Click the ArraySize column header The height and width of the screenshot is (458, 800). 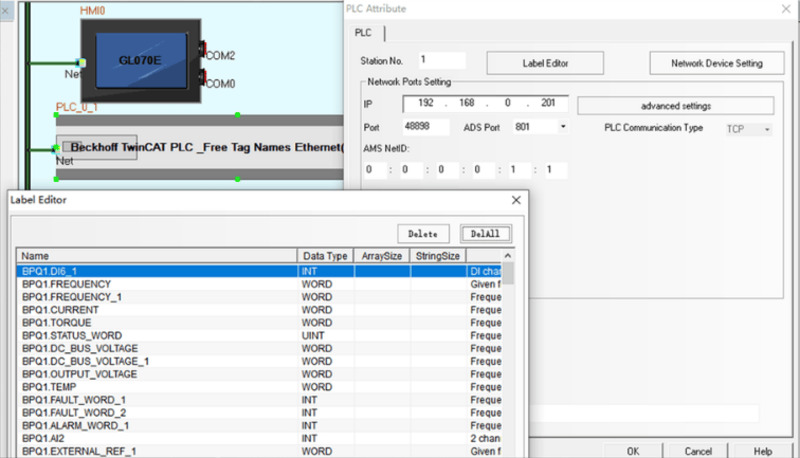(382, 256)
